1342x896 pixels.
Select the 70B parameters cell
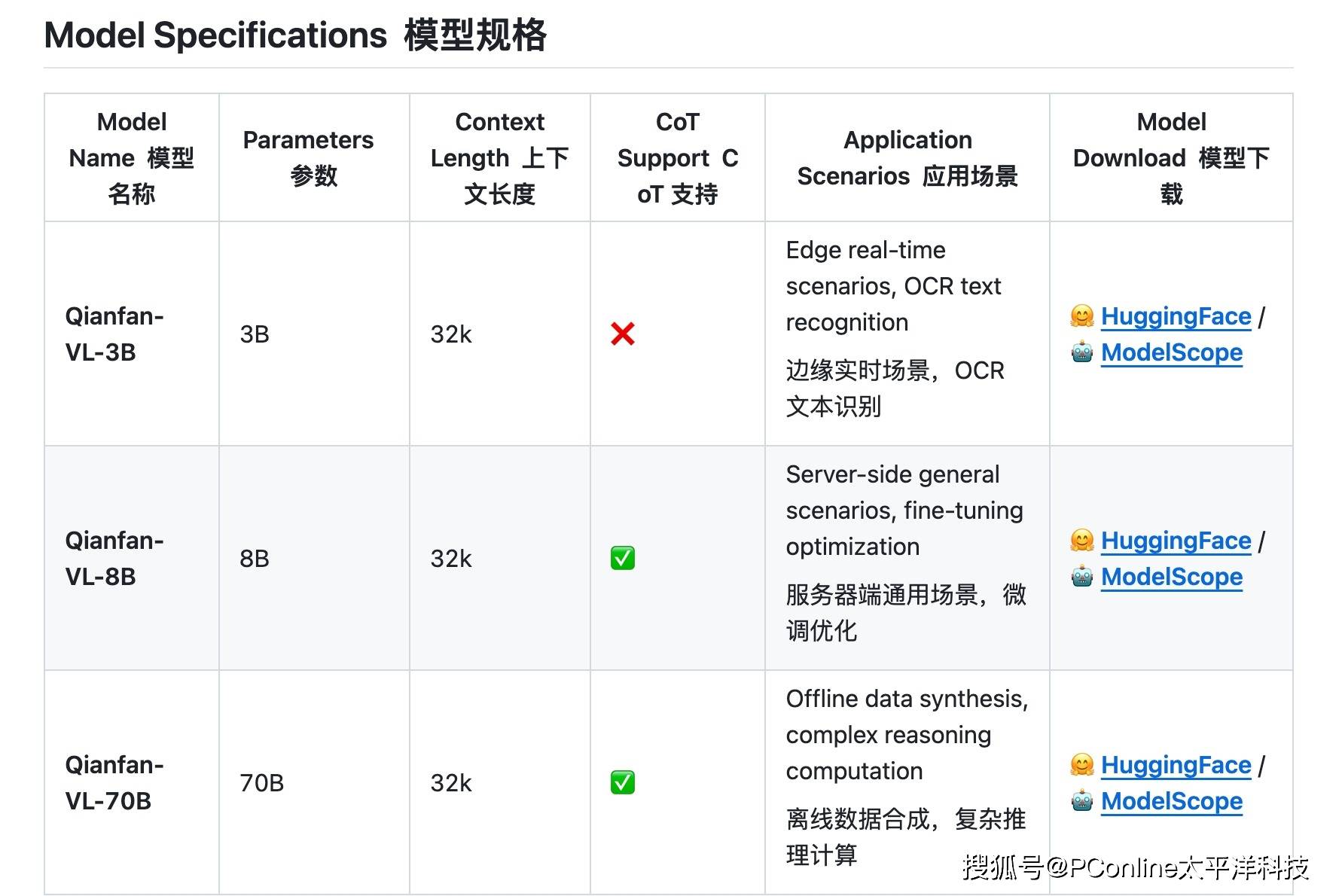pyautogui.click(x=261, y=783)
